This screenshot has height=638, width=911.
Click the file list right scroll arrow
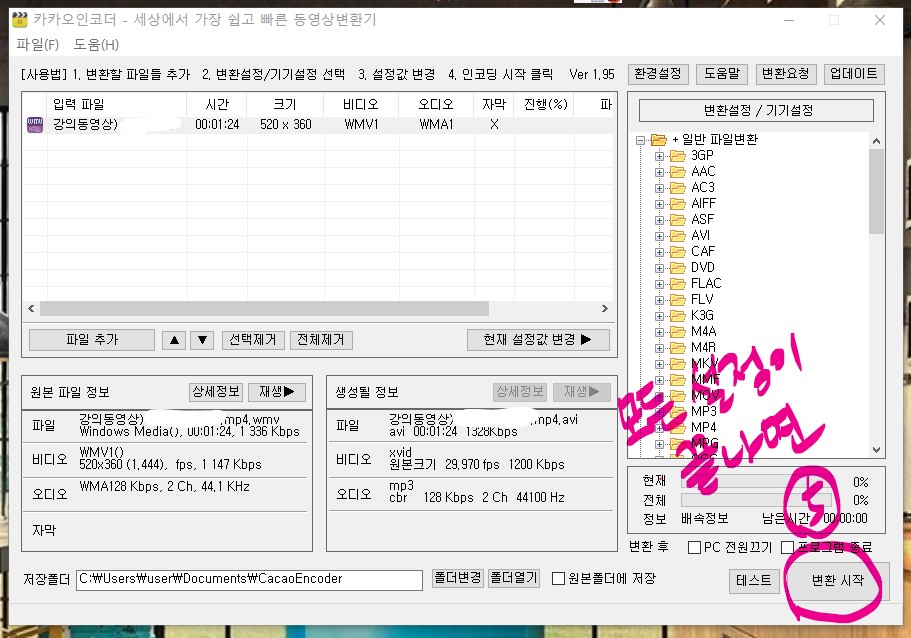click(x=605, y=309)
